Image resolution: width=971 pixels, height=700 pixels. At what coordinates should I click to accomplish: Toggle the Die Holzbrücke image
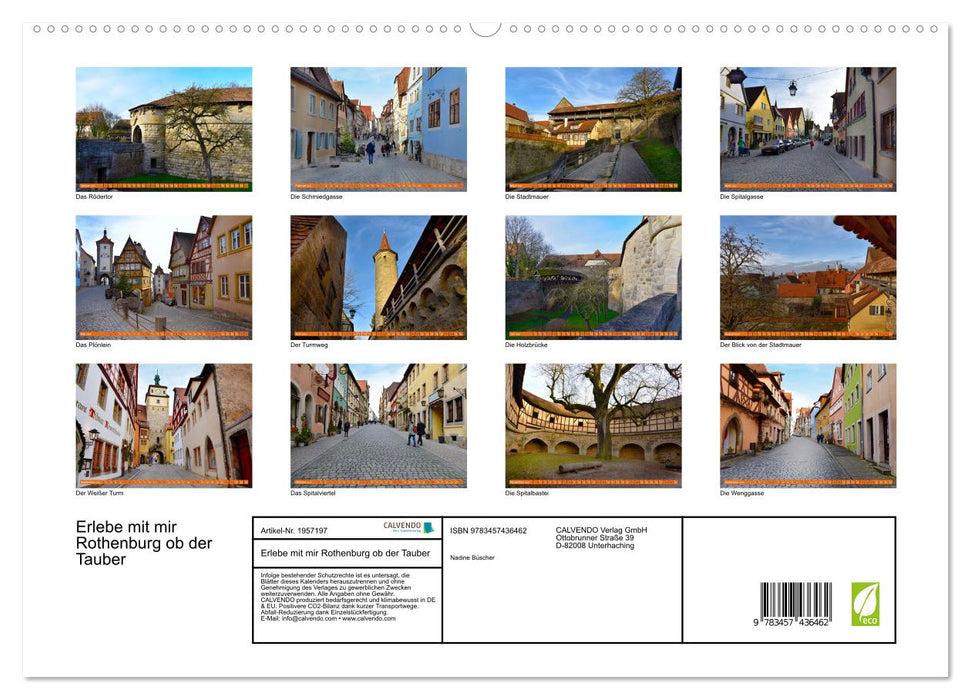(x=592, y=275)
